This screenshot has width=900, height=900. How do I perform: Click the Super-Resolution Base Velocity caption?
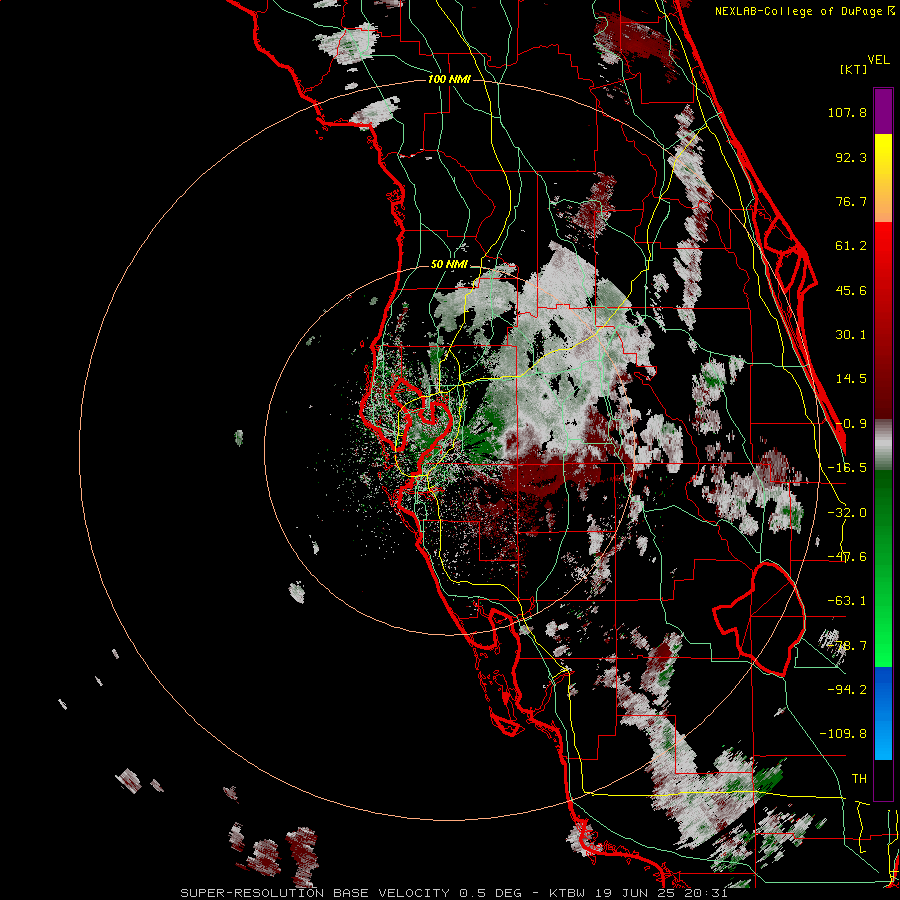click(454, 893)
